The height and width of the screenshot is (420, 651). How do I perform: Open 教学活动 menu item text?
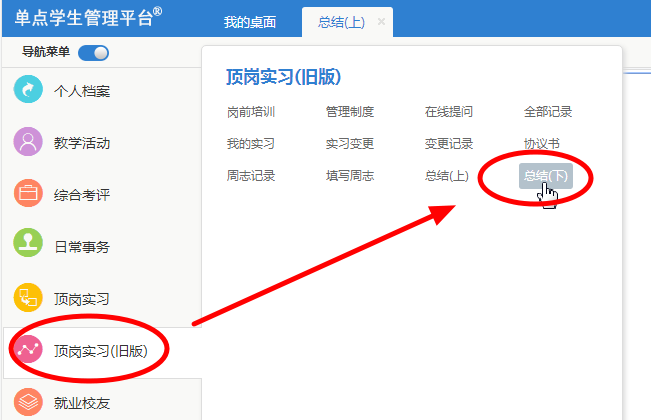(82, 143)
